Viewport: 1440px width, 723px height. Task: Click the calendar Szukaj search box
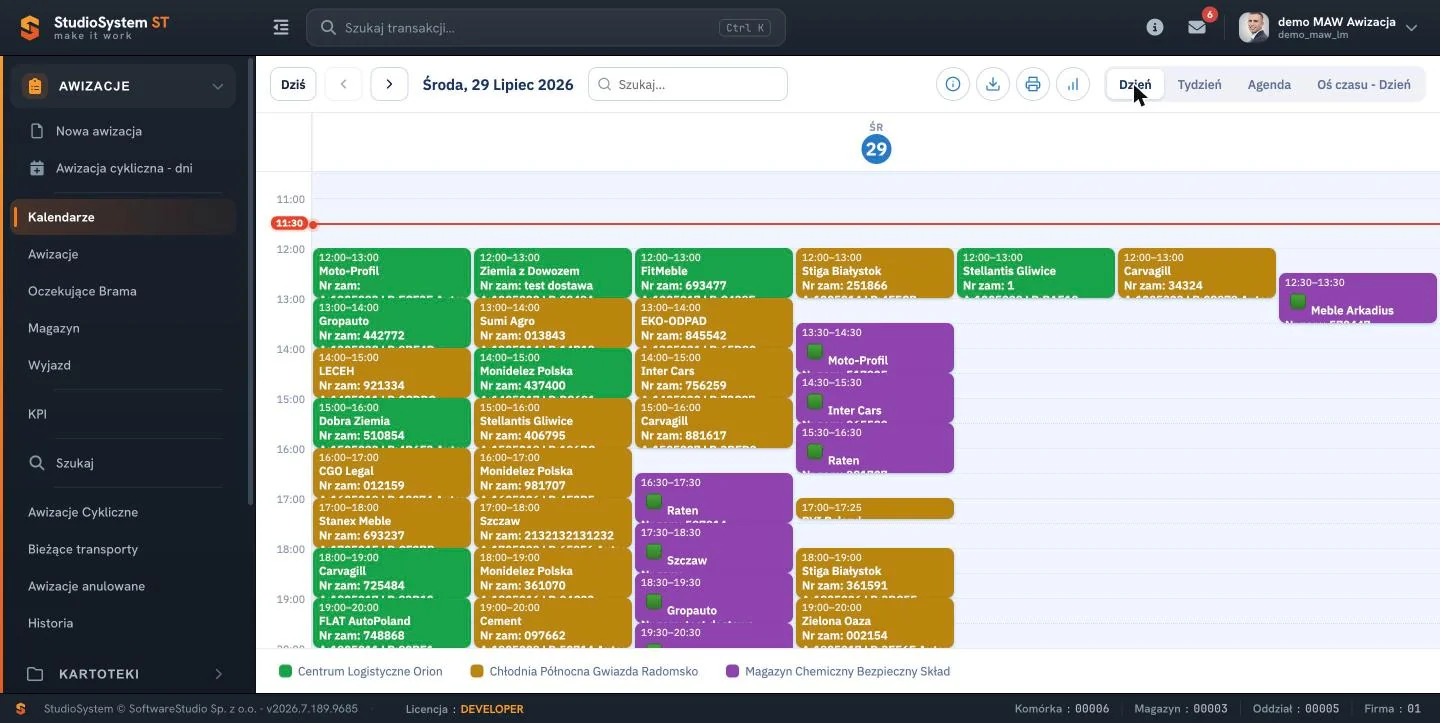pyautogui.click(x=688, y=85)
